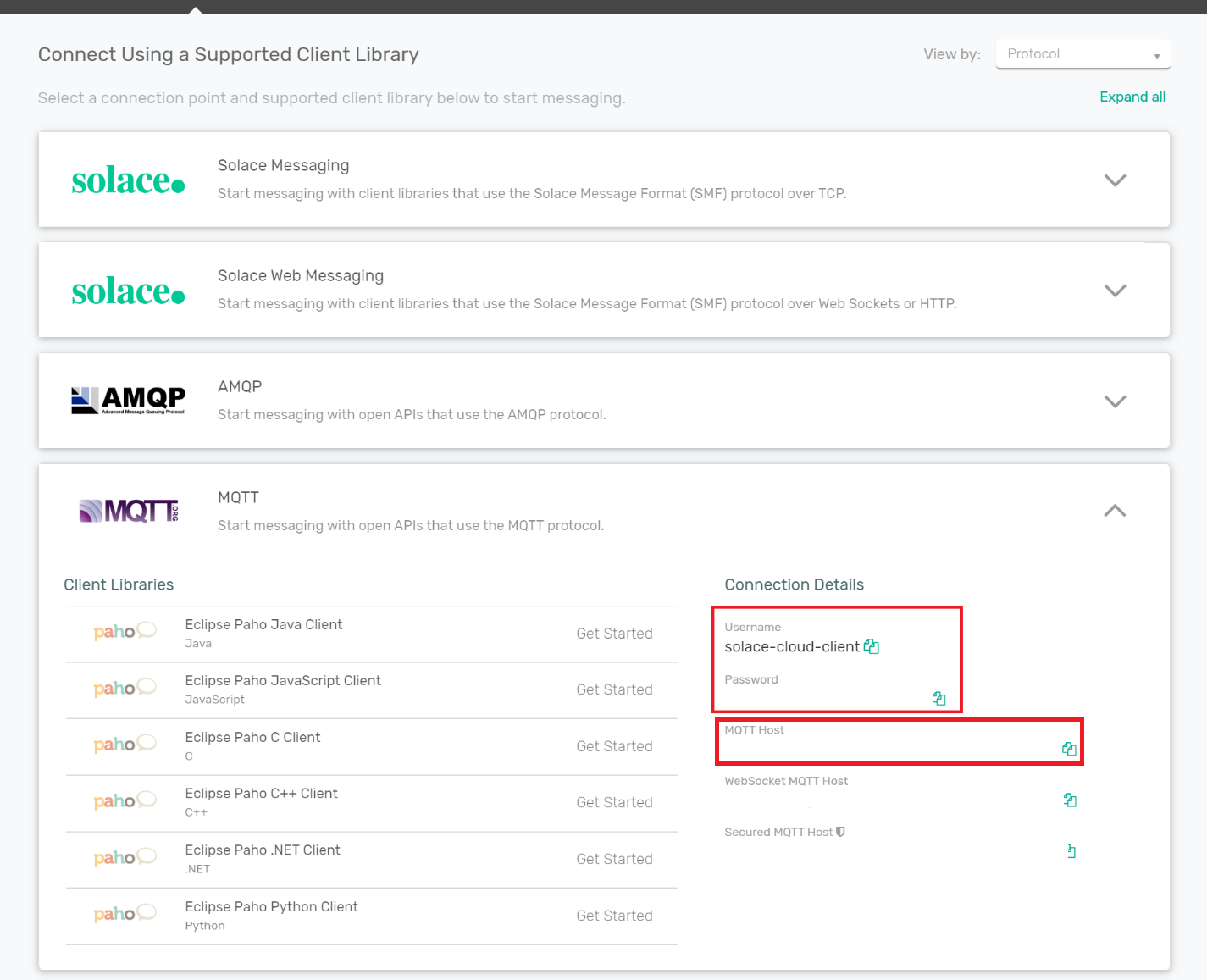Get Started with Eclipse Paho C++ Client
This screenshot has height=980, width=1207.
[614, 802]
